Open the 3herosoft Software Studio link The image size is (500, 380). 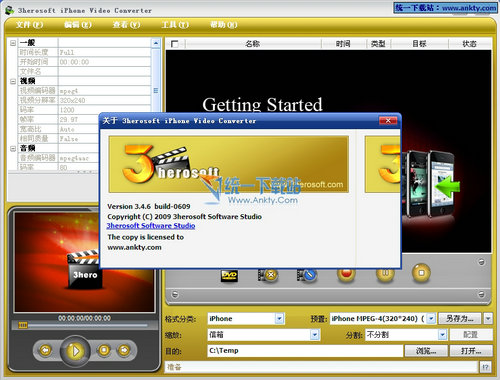tap(151, 226)
